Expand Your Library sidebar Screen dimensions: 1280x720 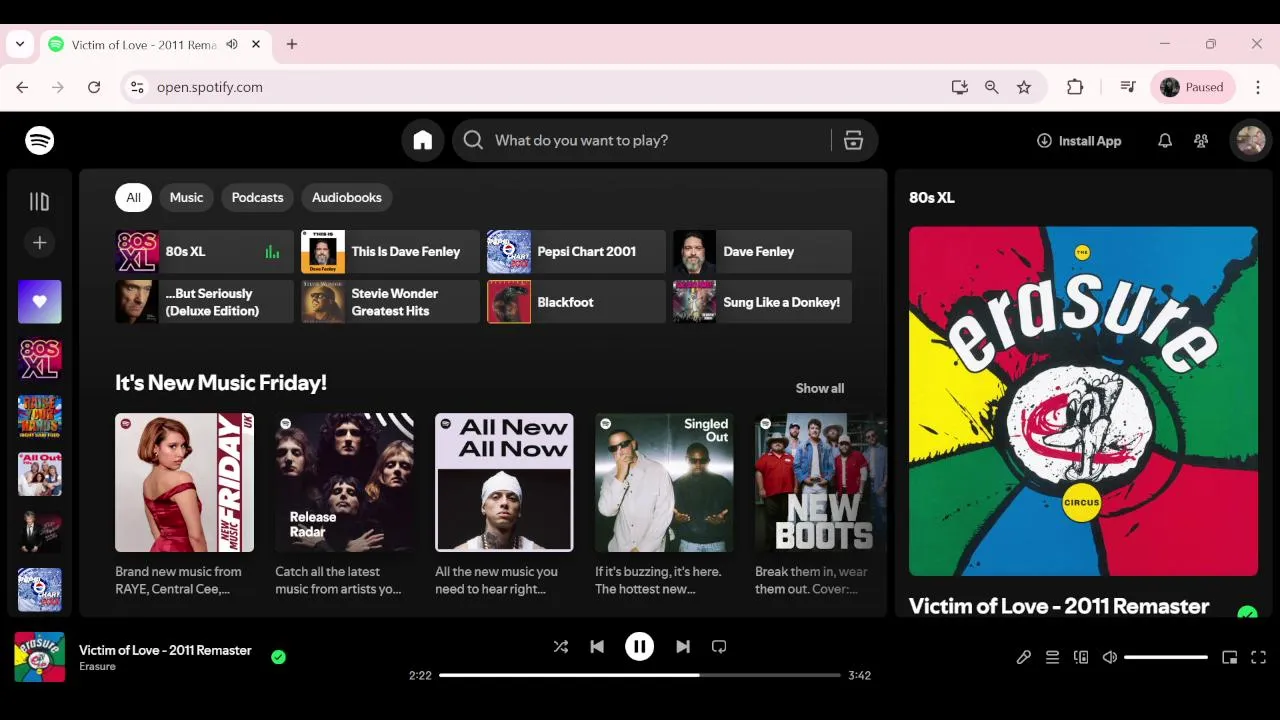[x=40, y=202]
